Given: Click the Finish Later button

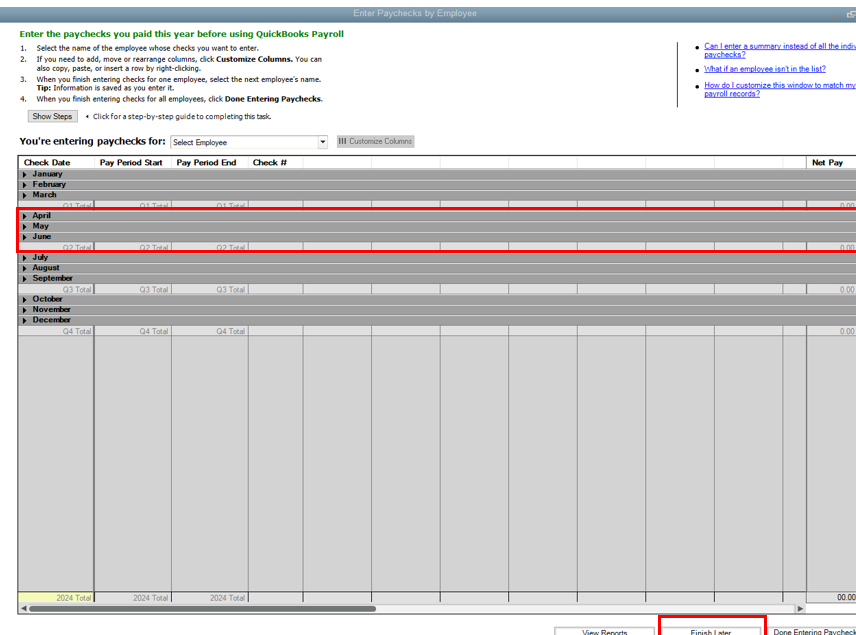Looking at the screenshot, I should coord(710,631).
